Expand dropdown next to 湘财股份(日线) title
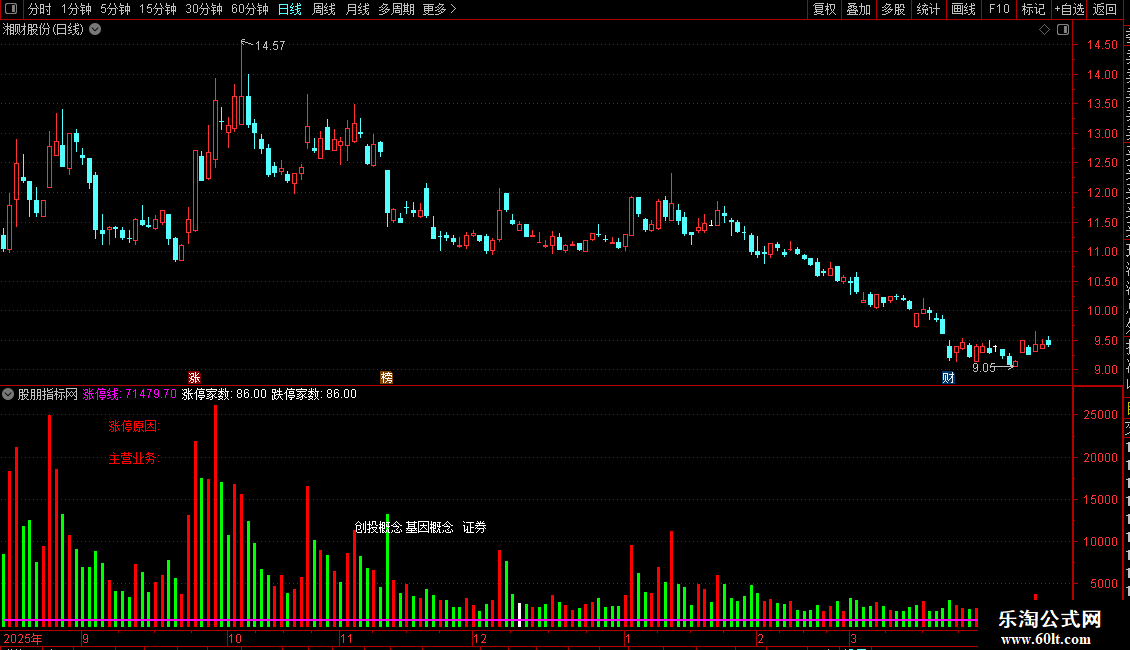 click(x=95, y=30)
